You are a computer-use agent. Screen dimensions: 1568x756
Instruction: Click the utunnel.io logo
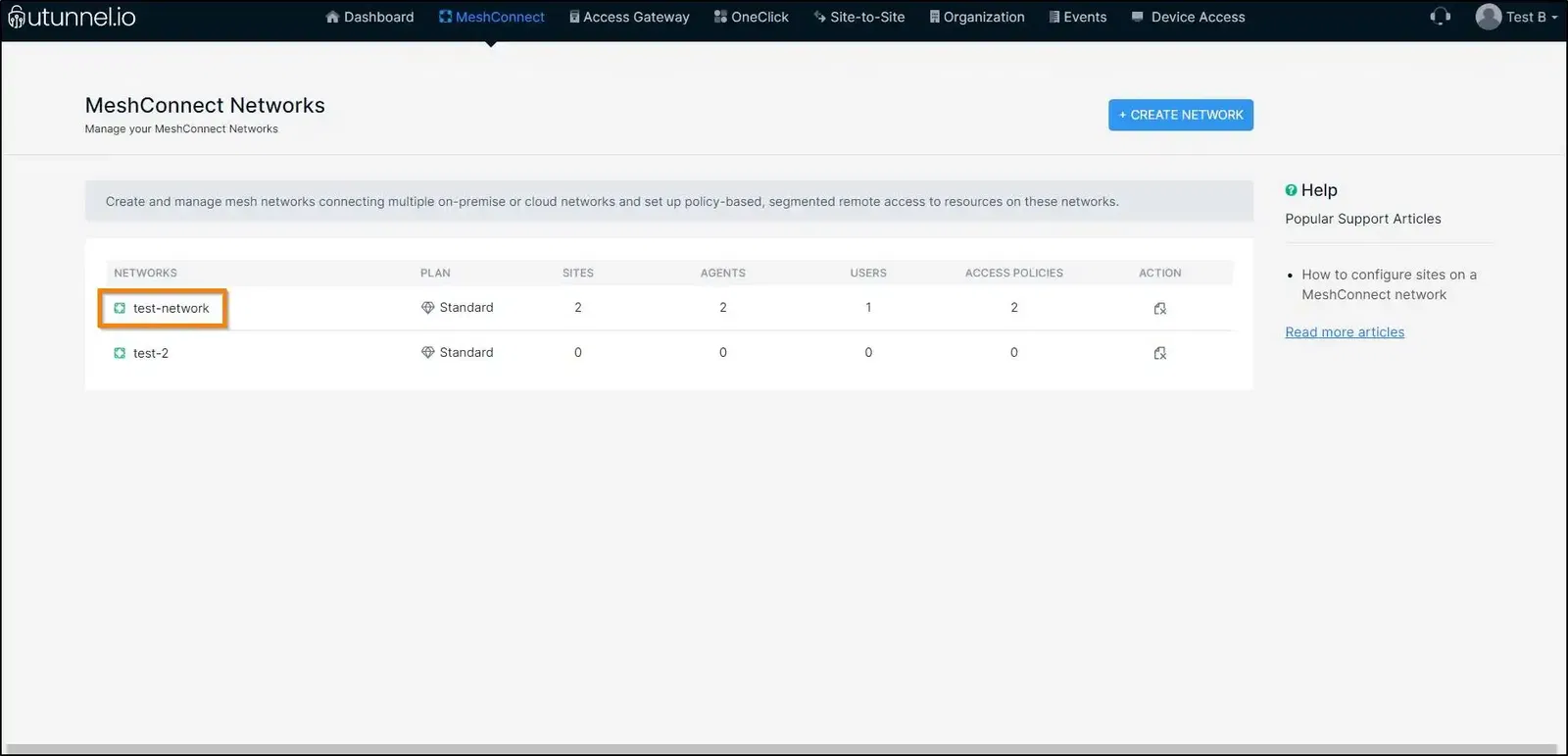(x=72, y=17)
